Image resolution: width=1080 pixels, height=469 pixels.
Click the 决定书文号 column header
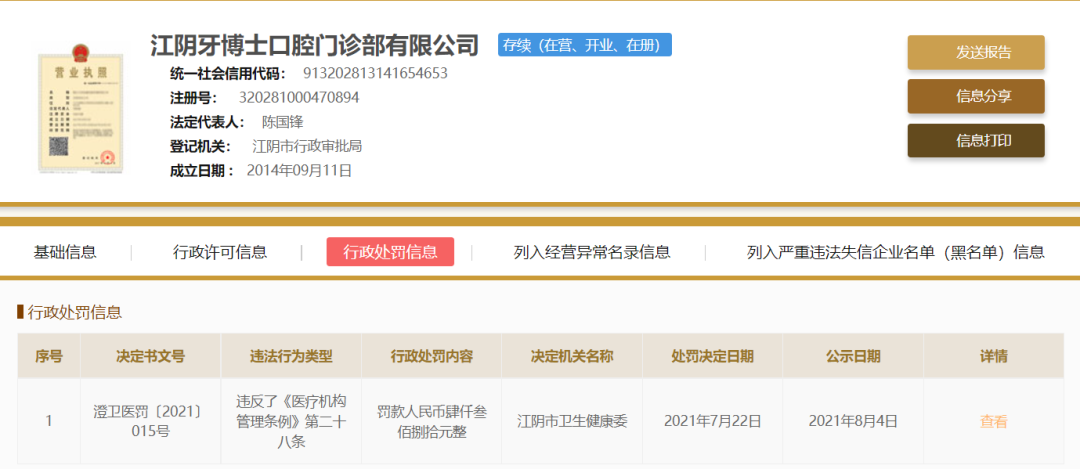tap(150, 356)
